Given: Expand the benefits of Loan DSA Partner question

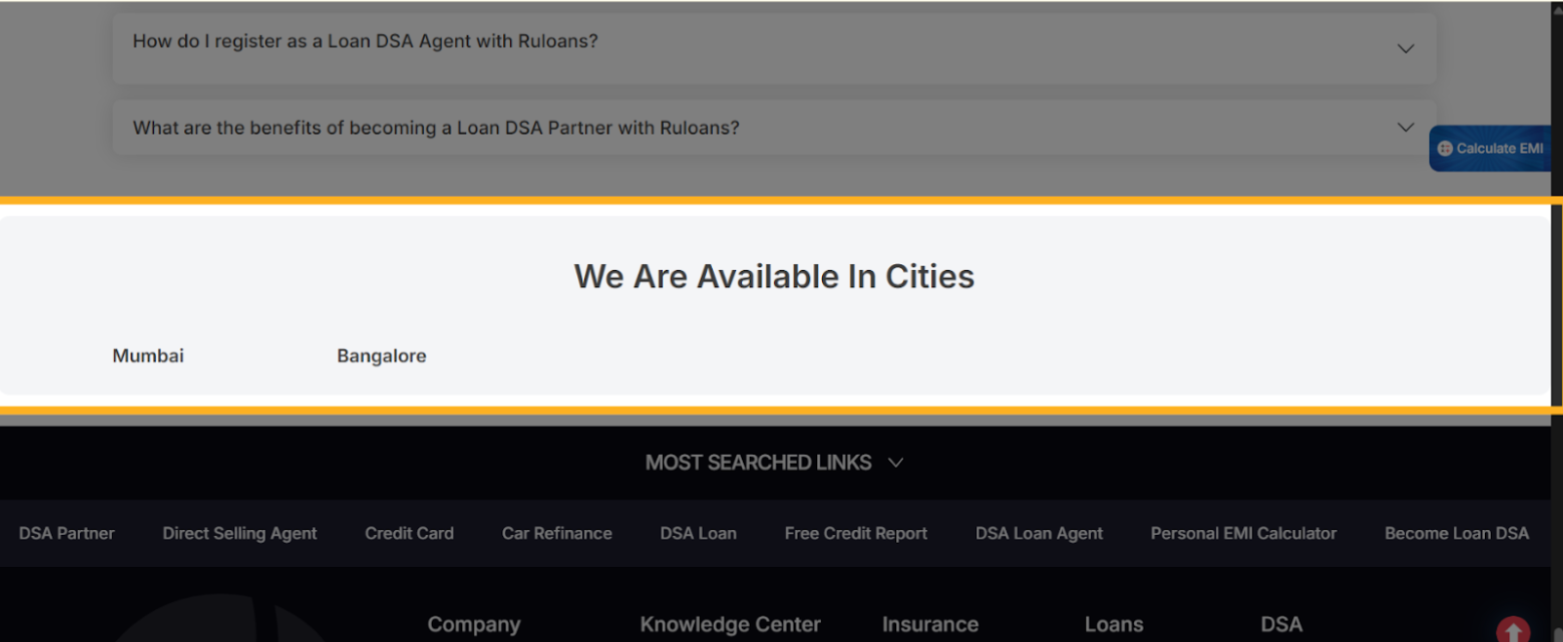Looking at the screenshot, I should [1405, 127].
